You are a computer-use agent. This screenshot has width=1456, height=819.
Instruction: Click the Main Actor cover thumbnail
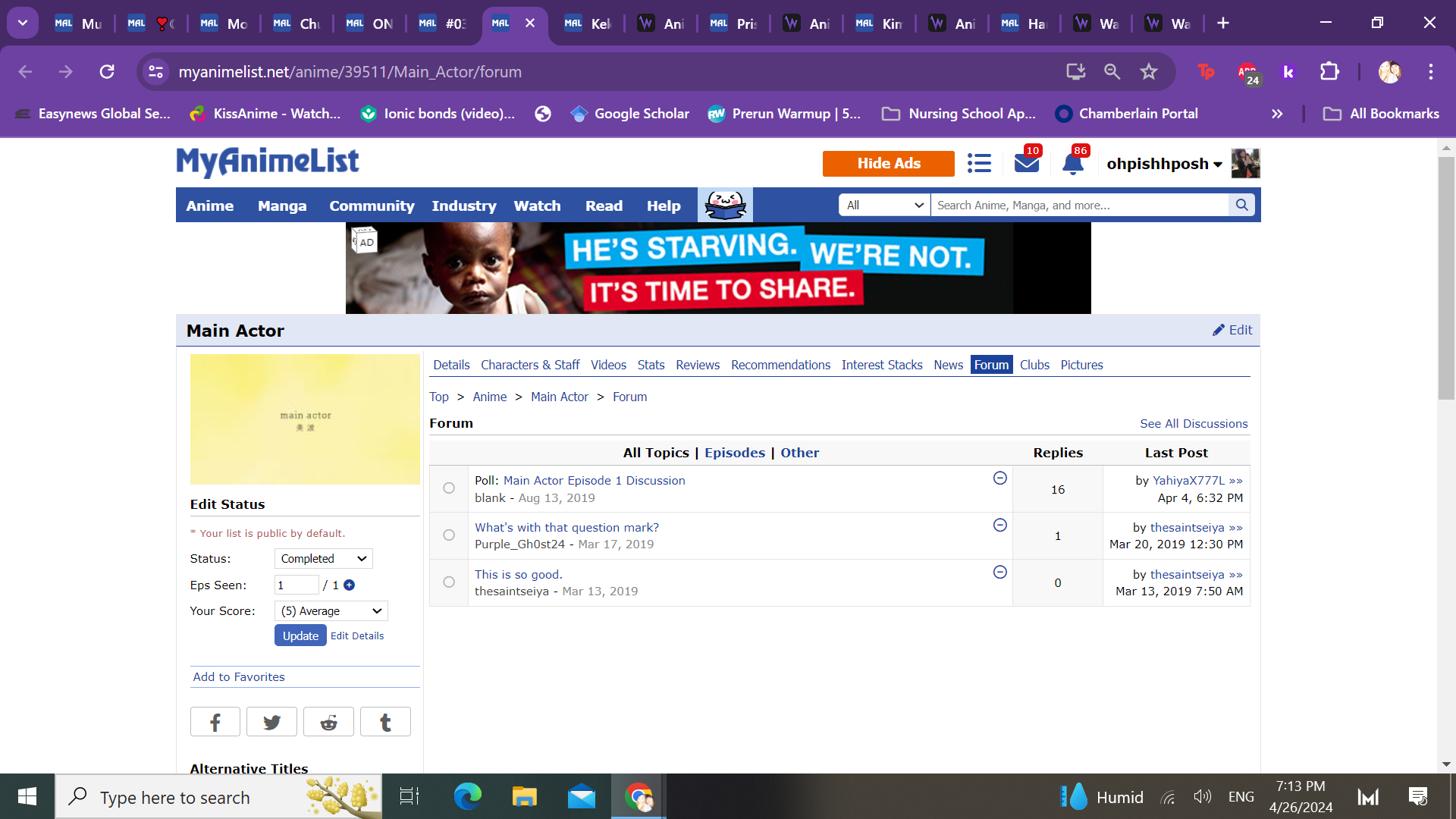tap(305, 419)
